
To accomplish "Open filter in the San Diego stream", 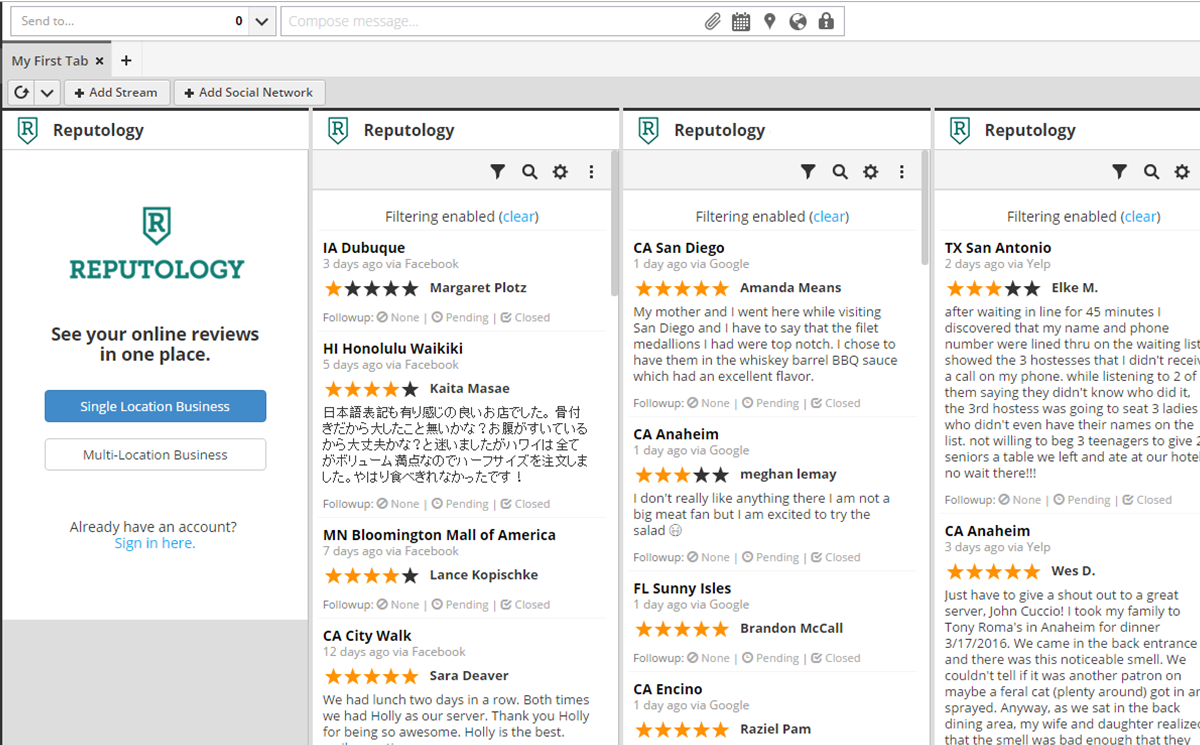I will (x=808, y=172).
